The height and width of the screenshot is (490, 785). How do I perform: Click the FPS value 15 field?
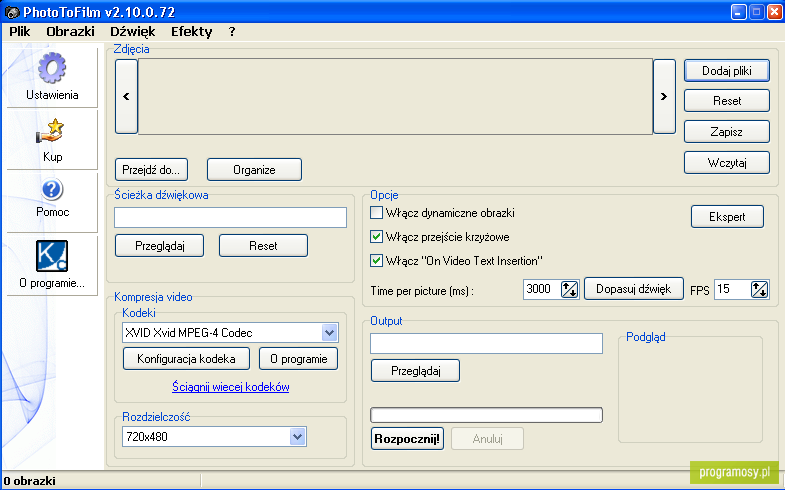[732, 289]
